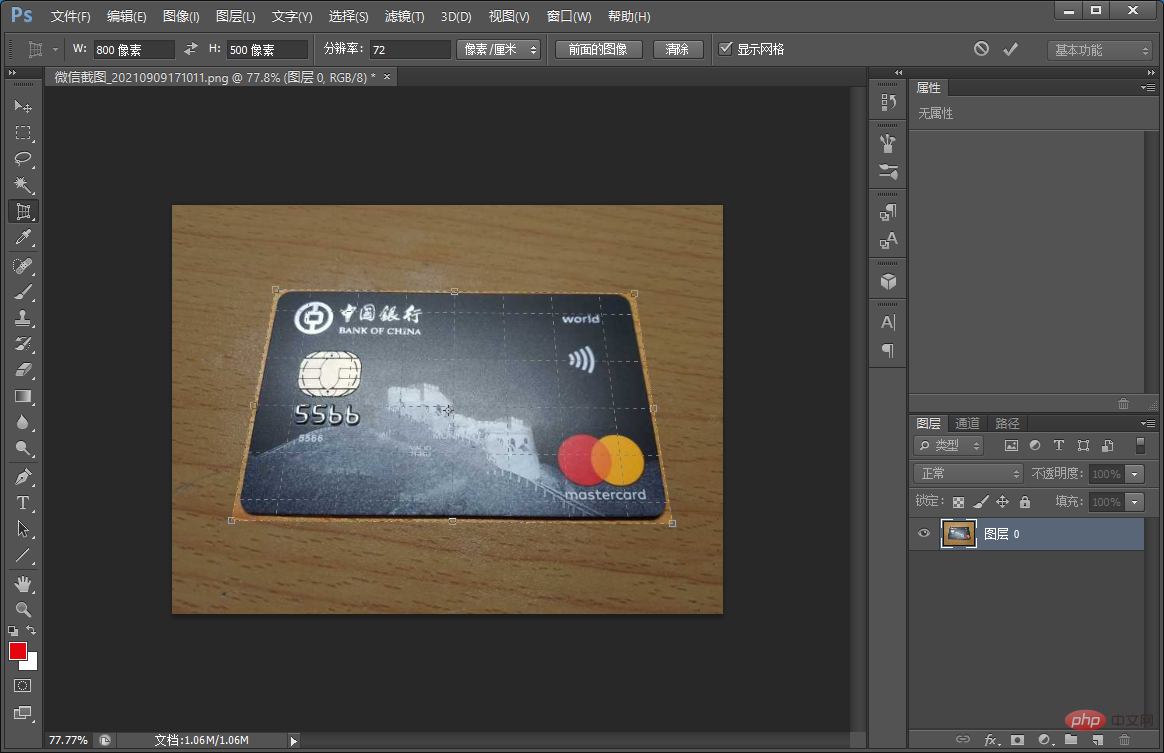Select the Eyedropper tool
1164x753 pixels.
coord(23,238)
